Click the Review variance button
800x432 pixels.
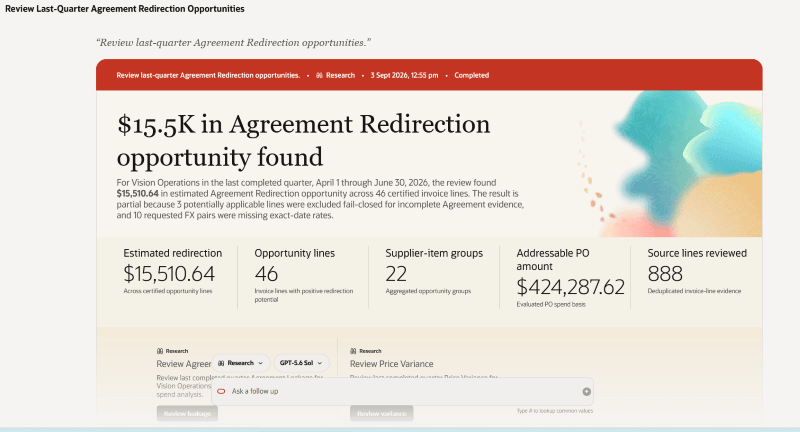click(x=382, y=413)
